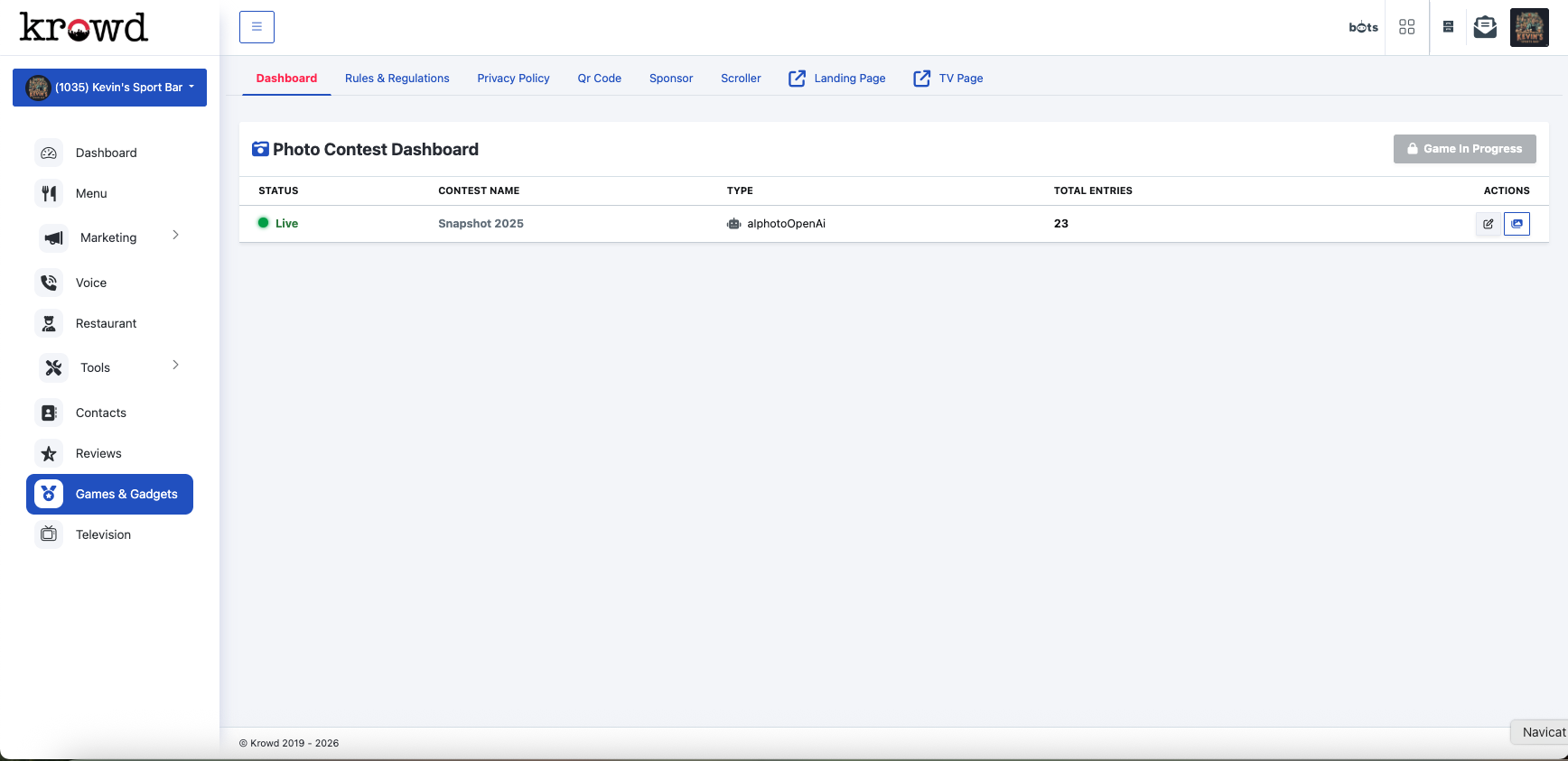Screen dimensions: 1568x761
Task: Toggle sidebar with the hamburger button
Action: [257, 27]
